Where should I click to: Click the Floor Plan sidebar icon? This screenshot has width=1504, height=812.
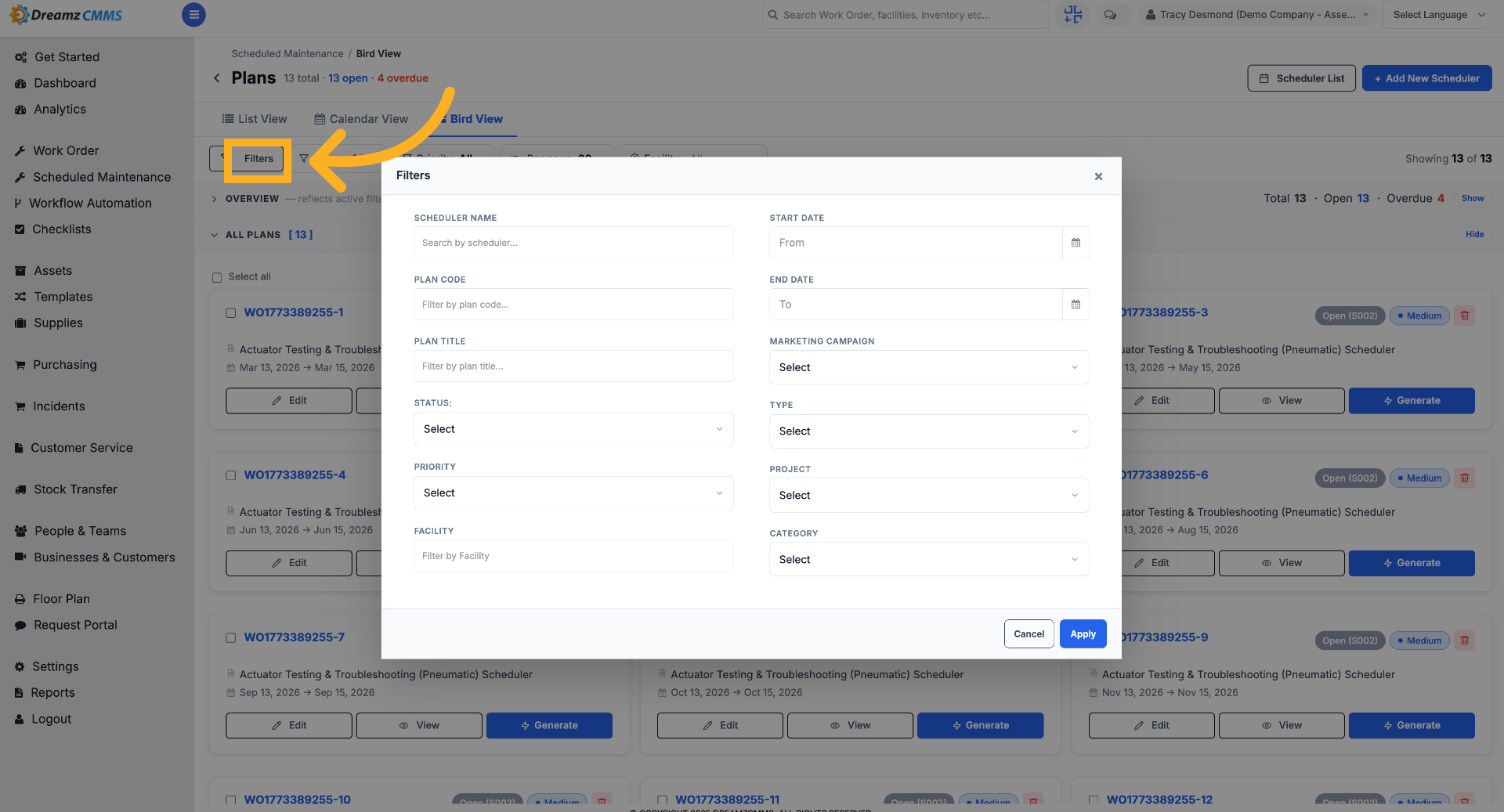[x=20, y=599]
